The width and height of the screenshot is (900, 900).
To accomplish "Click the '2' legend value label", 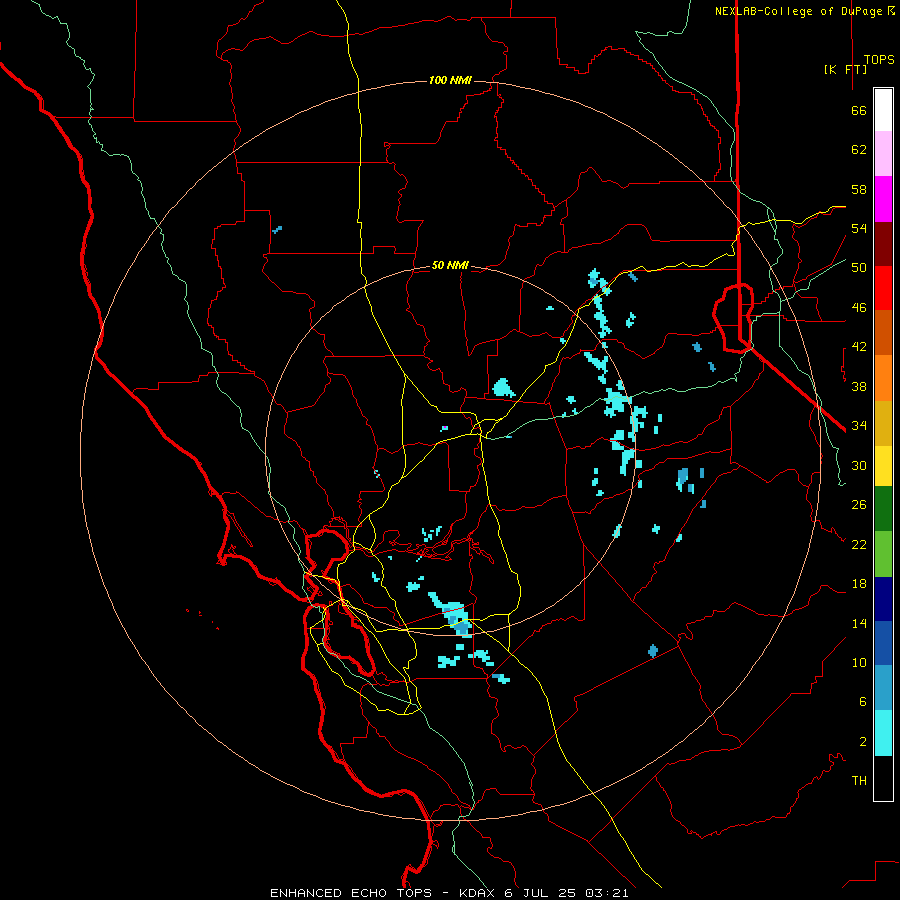I will (x=863, y=741).
